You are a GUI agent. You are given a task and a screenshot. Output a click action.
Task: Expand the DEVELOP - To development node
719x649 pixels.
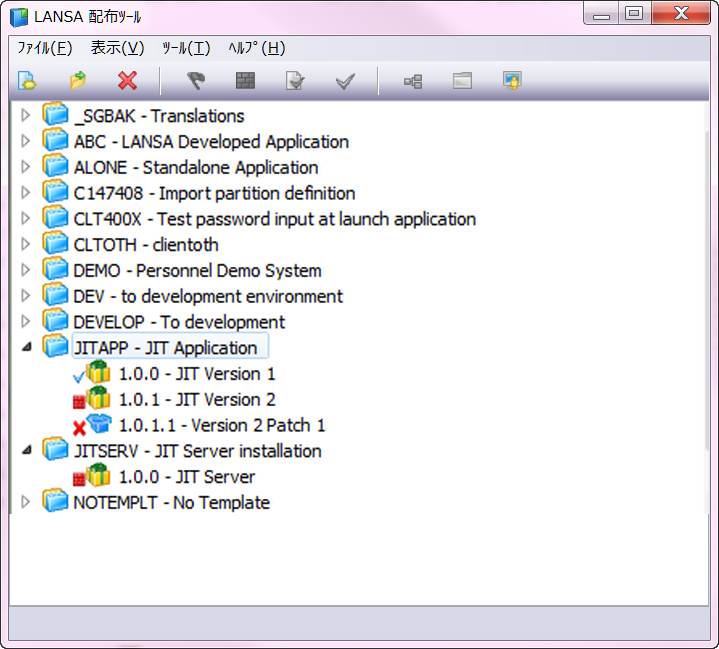click(x=26, y=321)
